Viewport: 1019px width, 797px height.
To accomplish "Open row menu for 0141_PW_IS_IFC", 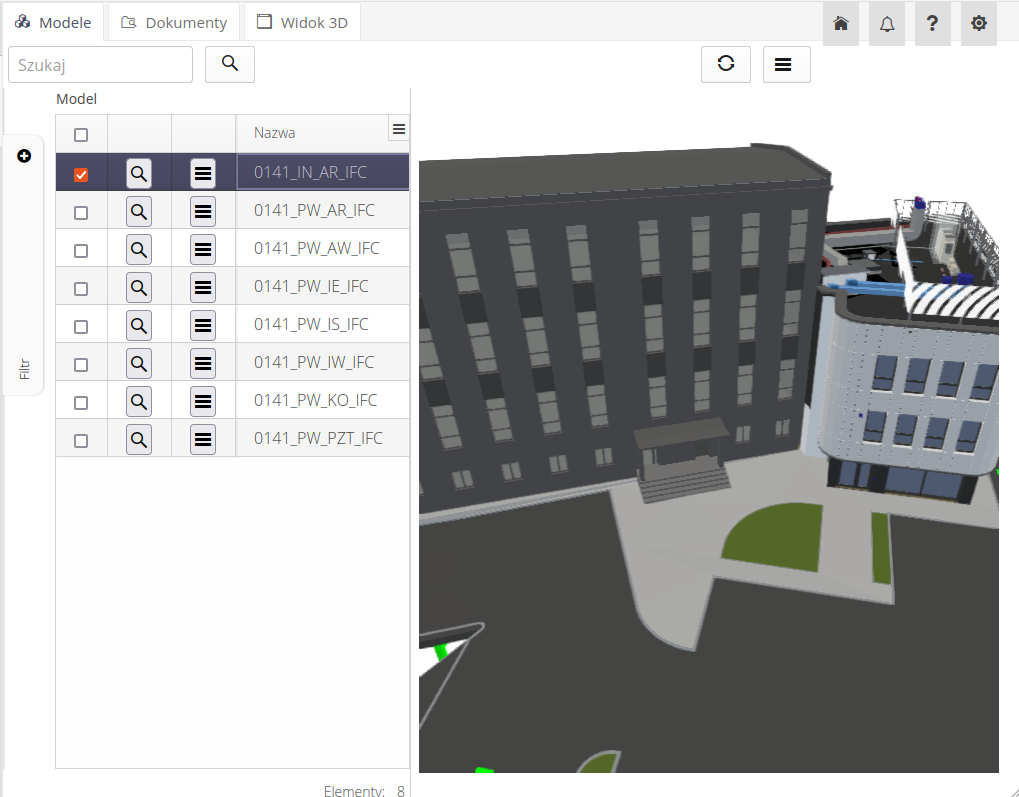I will pyautogui.click(x=203, y=325).
